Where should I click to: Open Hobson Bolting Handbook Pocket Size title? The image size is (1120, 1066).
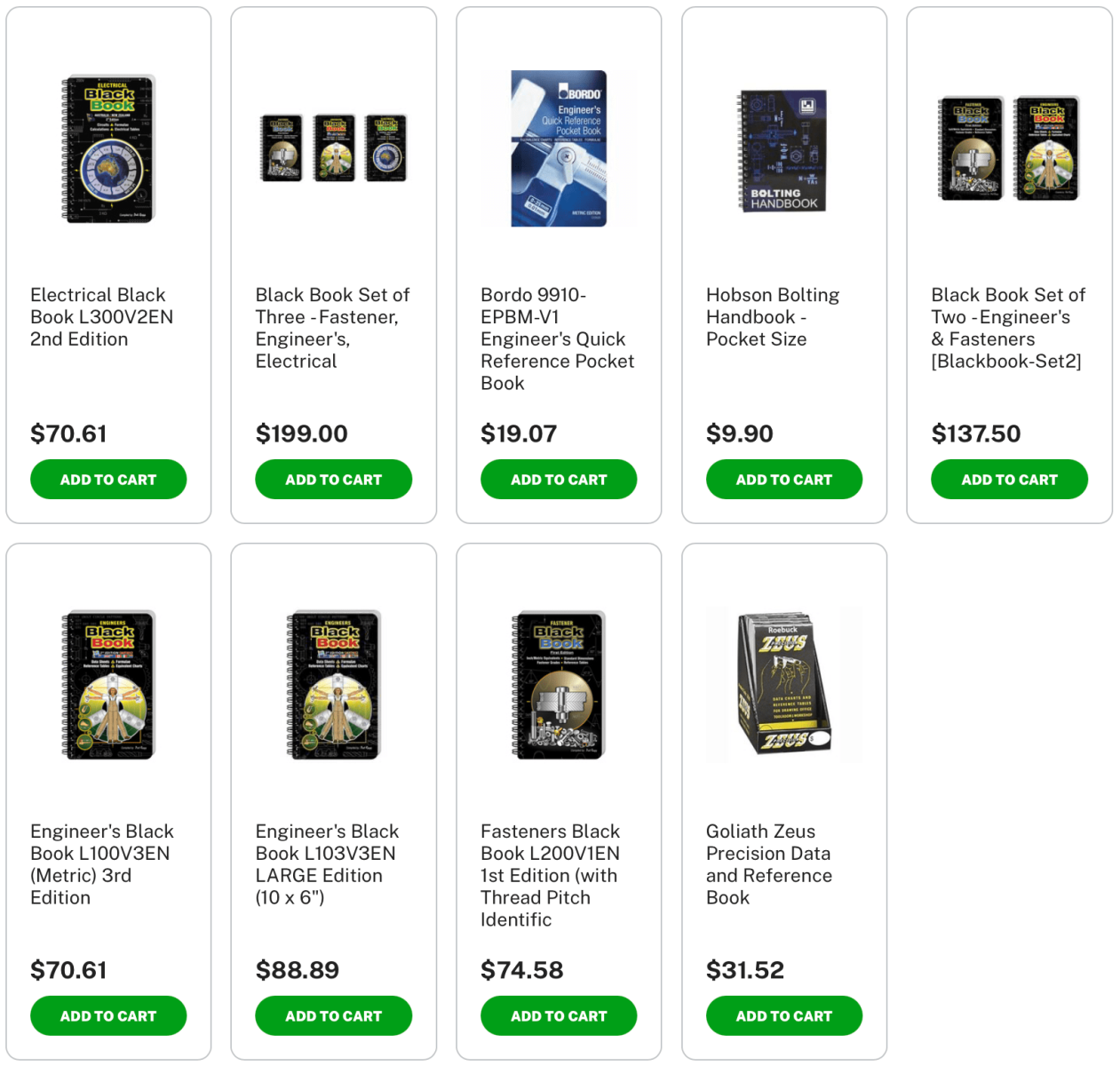pyautogui.click(x=773, y=317)
